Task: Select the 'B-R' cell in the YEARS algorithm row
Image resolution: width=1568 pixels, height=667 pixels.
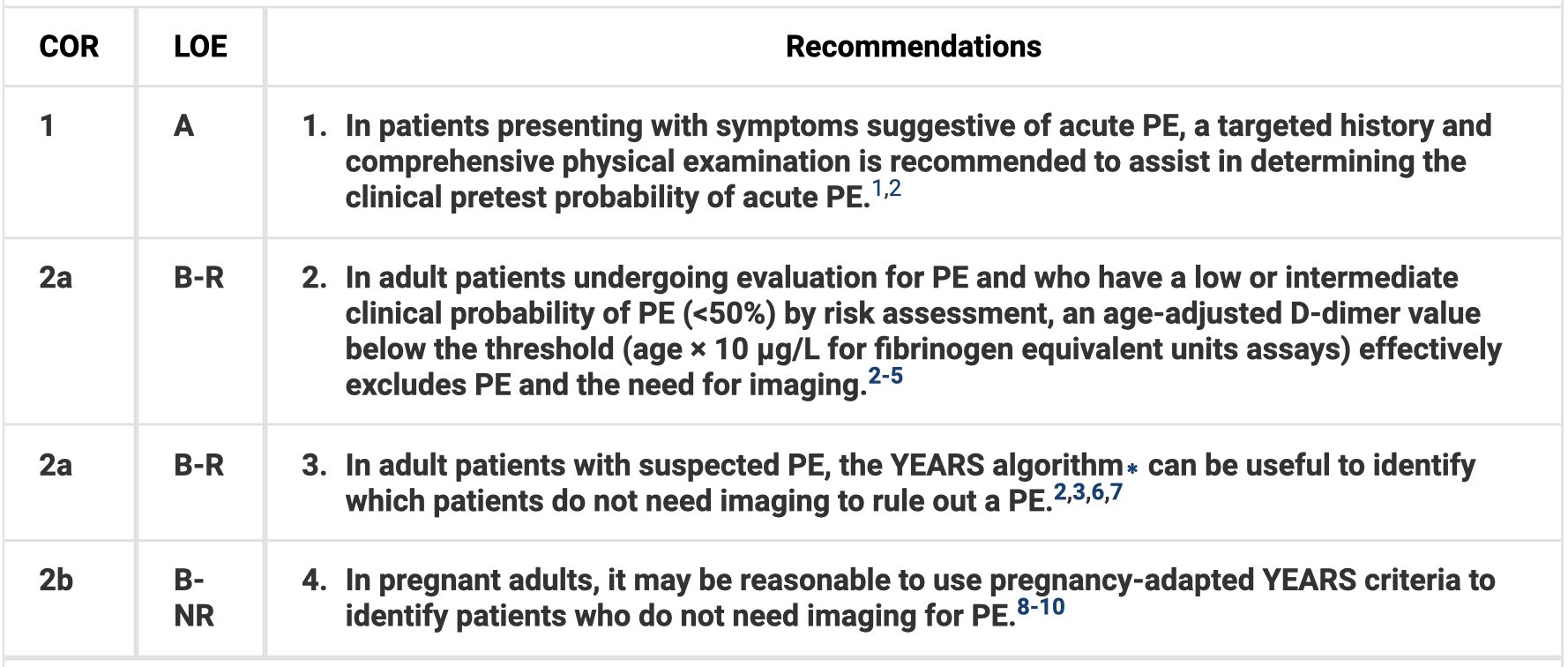Action: pos(198,465)
